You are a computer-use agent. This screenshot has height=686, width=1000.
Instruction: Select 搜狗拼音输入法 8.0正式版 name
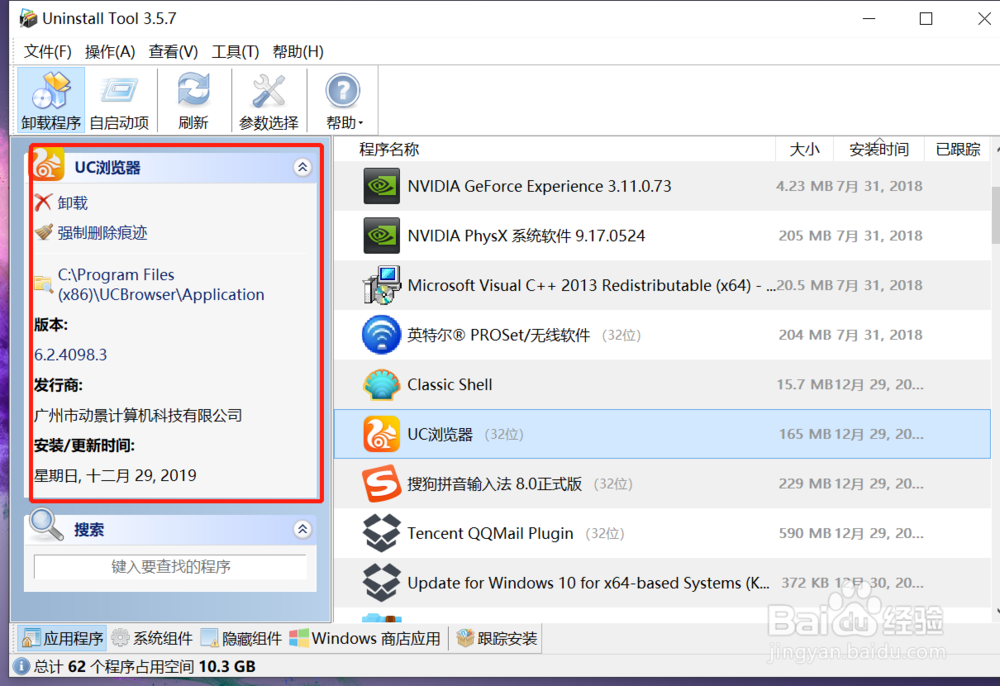click(495, 484)
